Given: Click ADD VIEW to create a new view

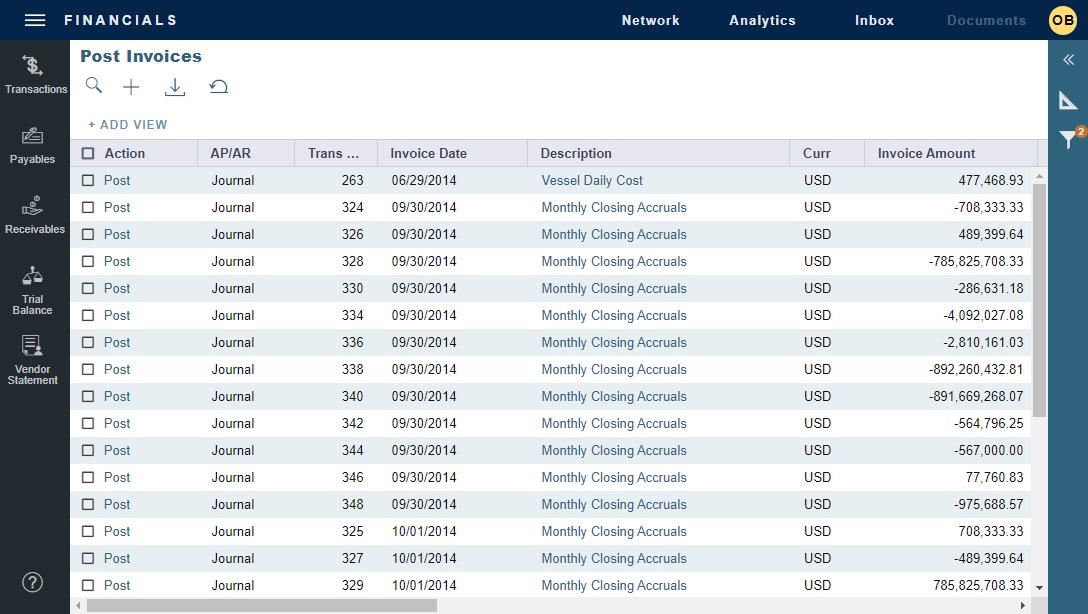Looking at the screenshot, I should point(126,124).
